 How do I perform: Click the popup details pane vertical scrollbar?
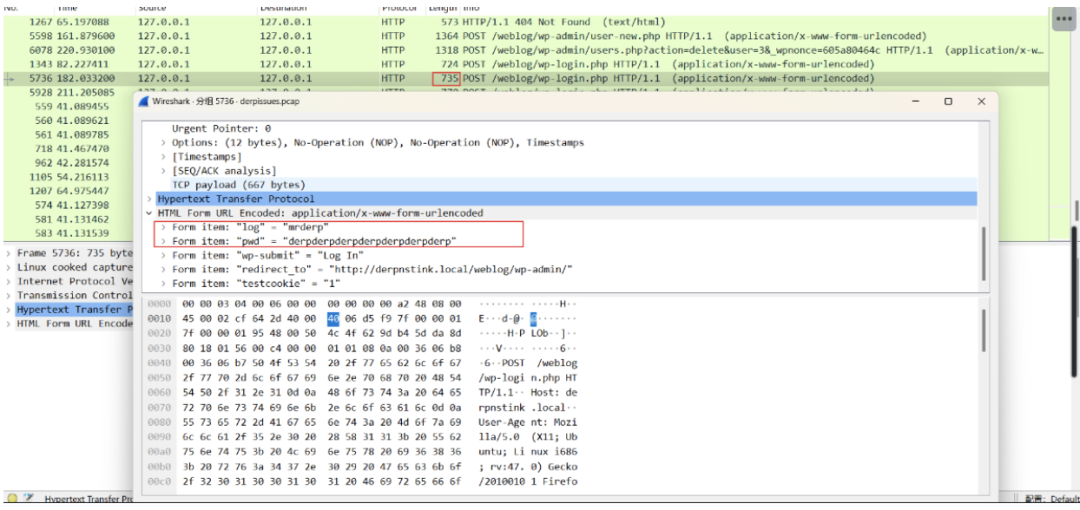coord(982,252)
